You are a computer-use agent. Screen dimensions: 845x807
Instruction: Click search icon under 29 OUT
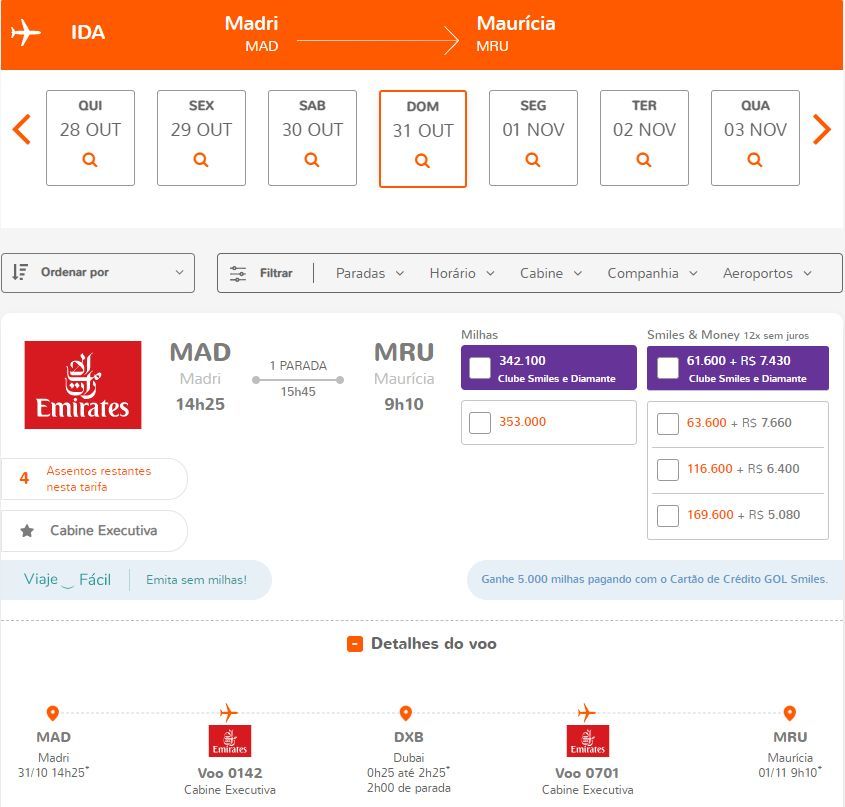pyautogui.click(x=201, y=160)
